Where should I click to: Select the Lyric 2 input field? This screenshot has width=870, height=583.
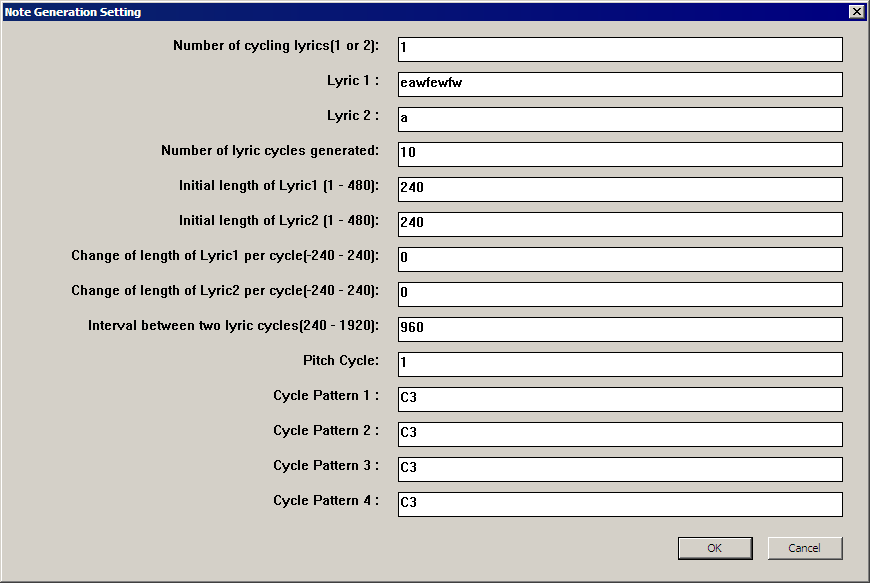(620, 119)
